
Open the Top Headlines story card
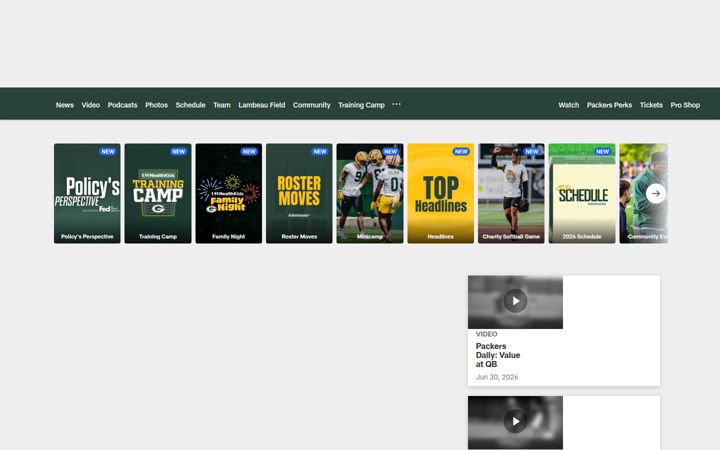pos(441,193)
